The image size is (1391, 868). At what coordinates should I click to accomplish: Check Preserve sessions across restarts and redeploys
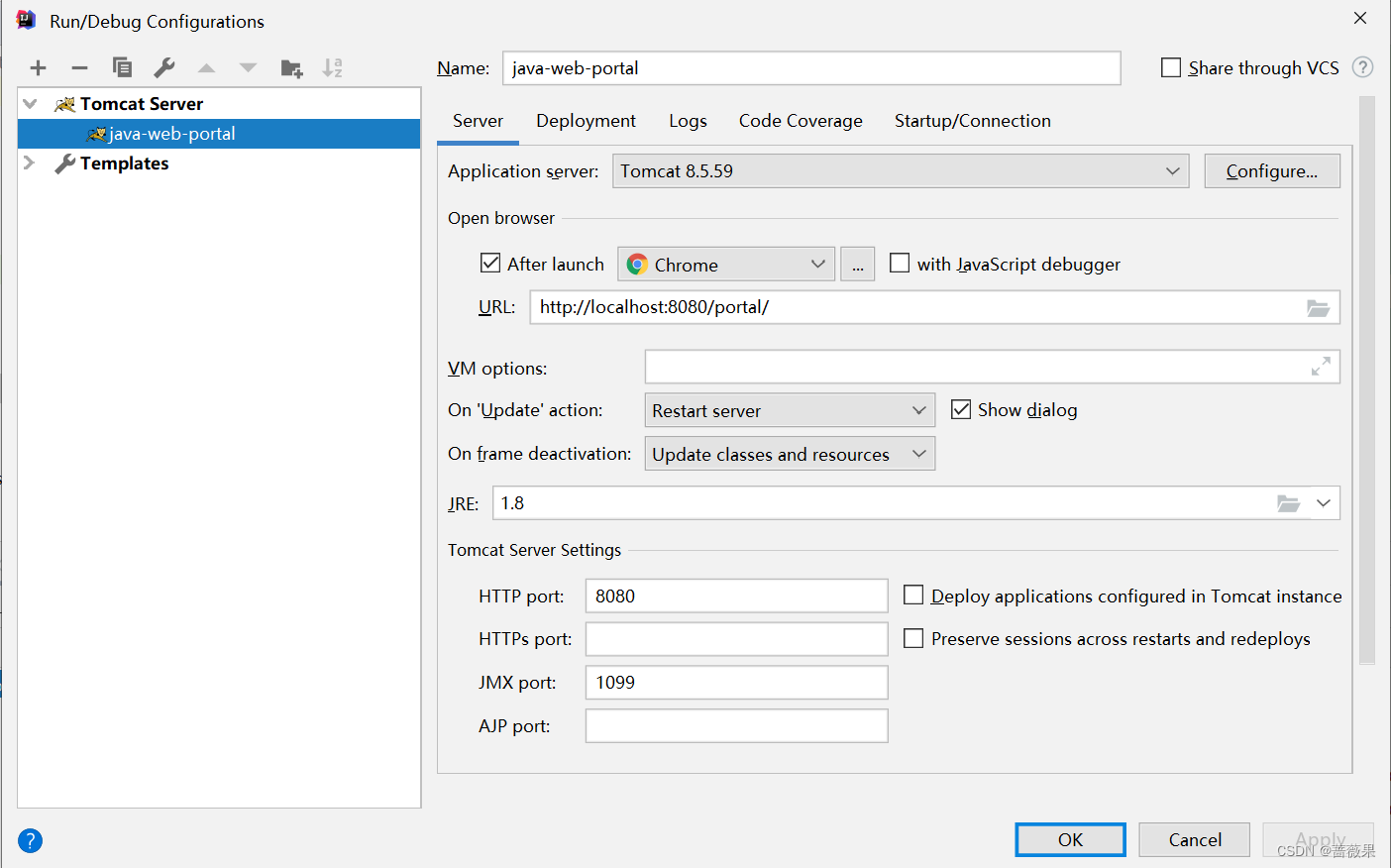[913, 638]
